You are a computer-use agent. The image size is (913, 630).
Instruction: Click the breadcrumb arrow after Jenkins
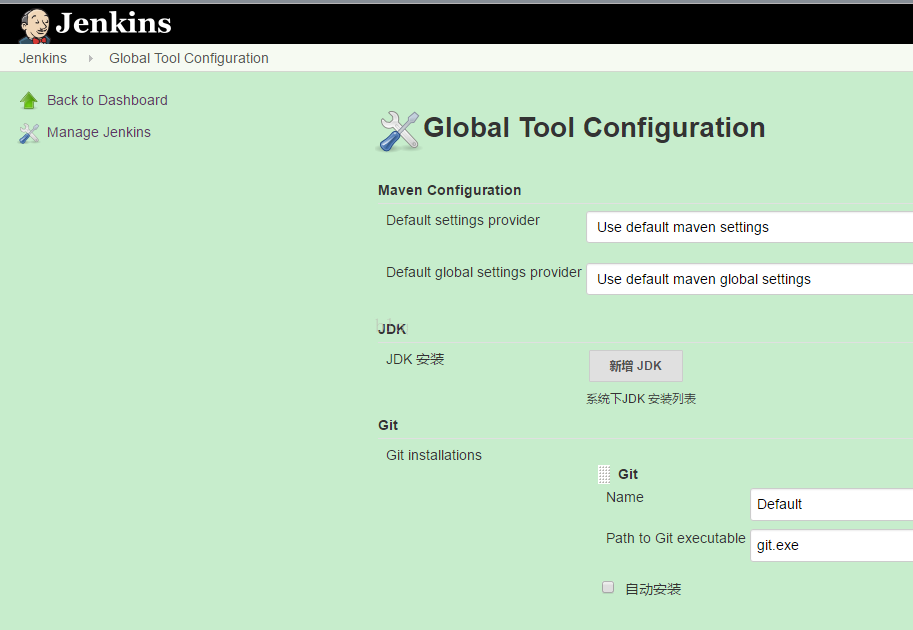point(90,58)
